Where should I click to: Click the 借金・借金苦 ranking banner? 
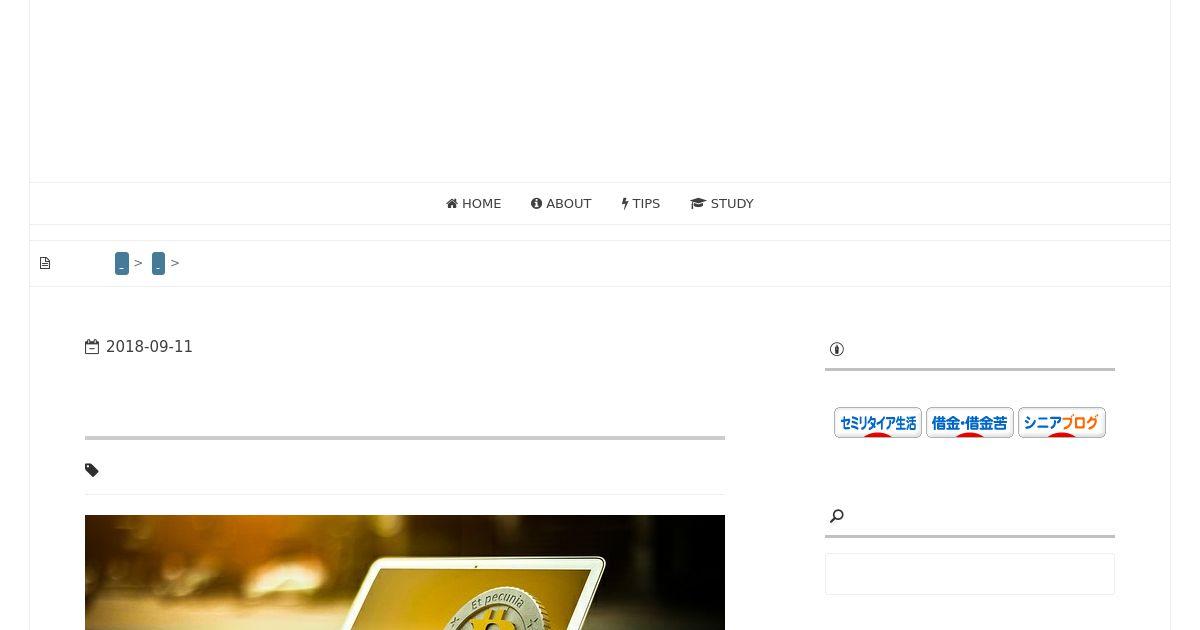pos(970,422)
